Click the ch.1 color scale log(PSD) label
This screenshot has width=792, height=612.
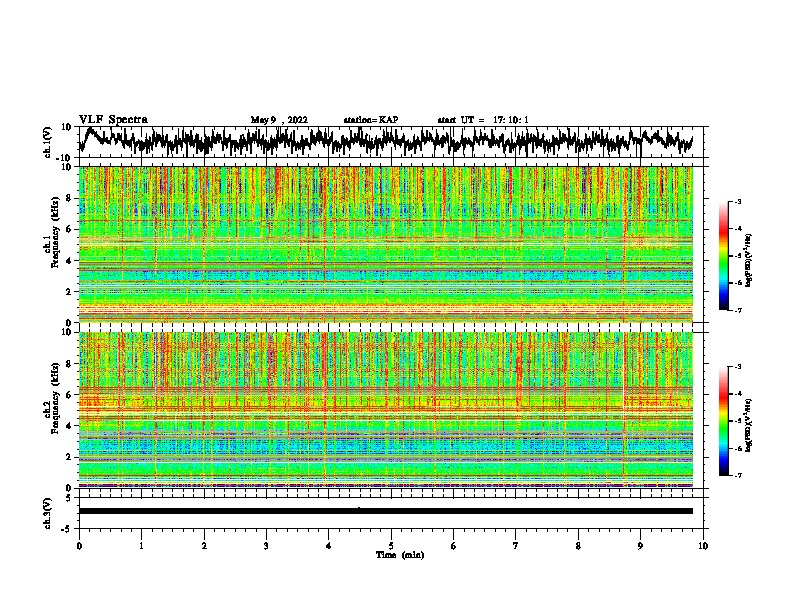[x=749, y=260]
